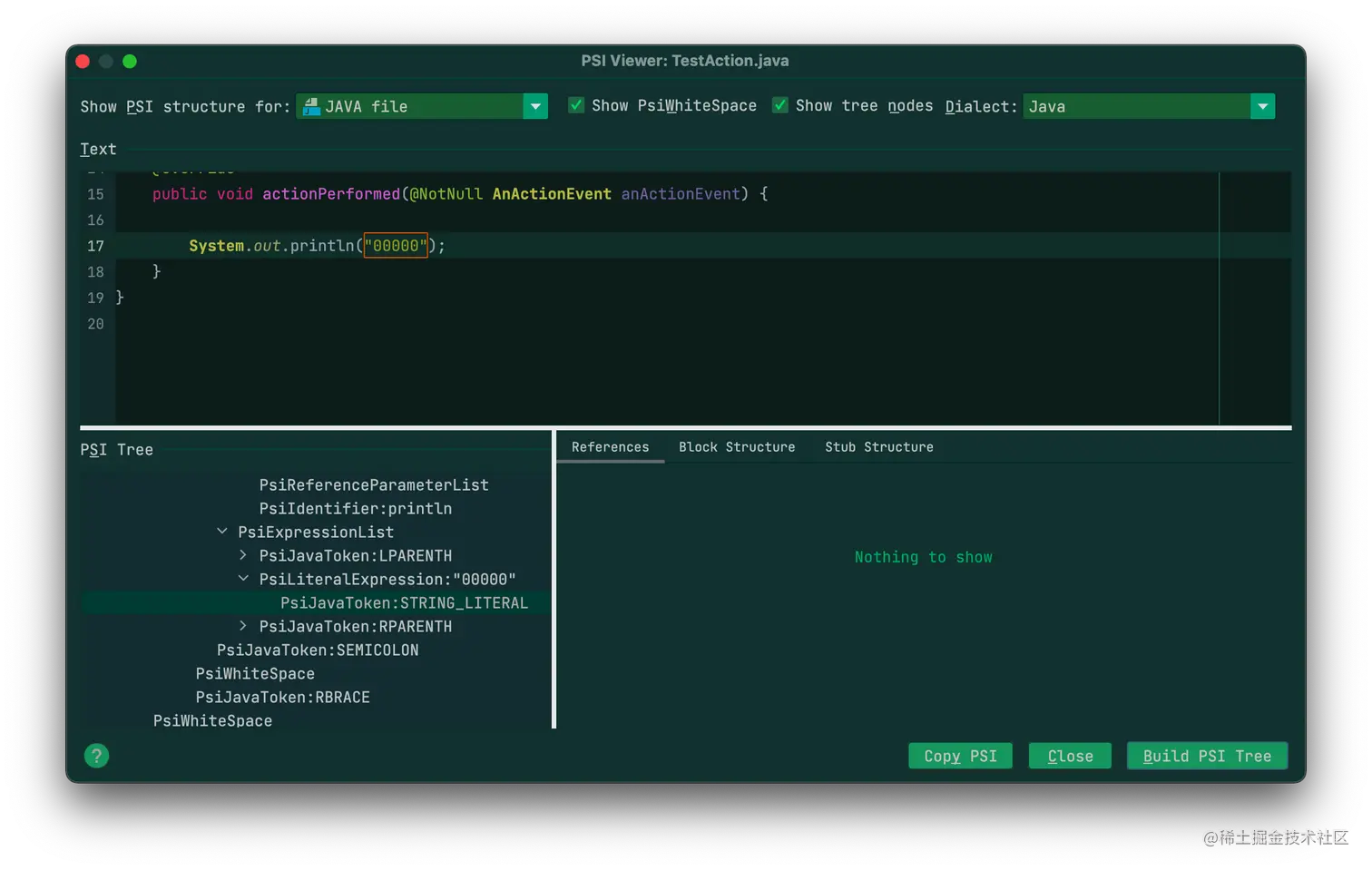The width and height of the screenshot is (1372, 870).
Task: Click the Copy PSI button
Action: click(960, 756)
